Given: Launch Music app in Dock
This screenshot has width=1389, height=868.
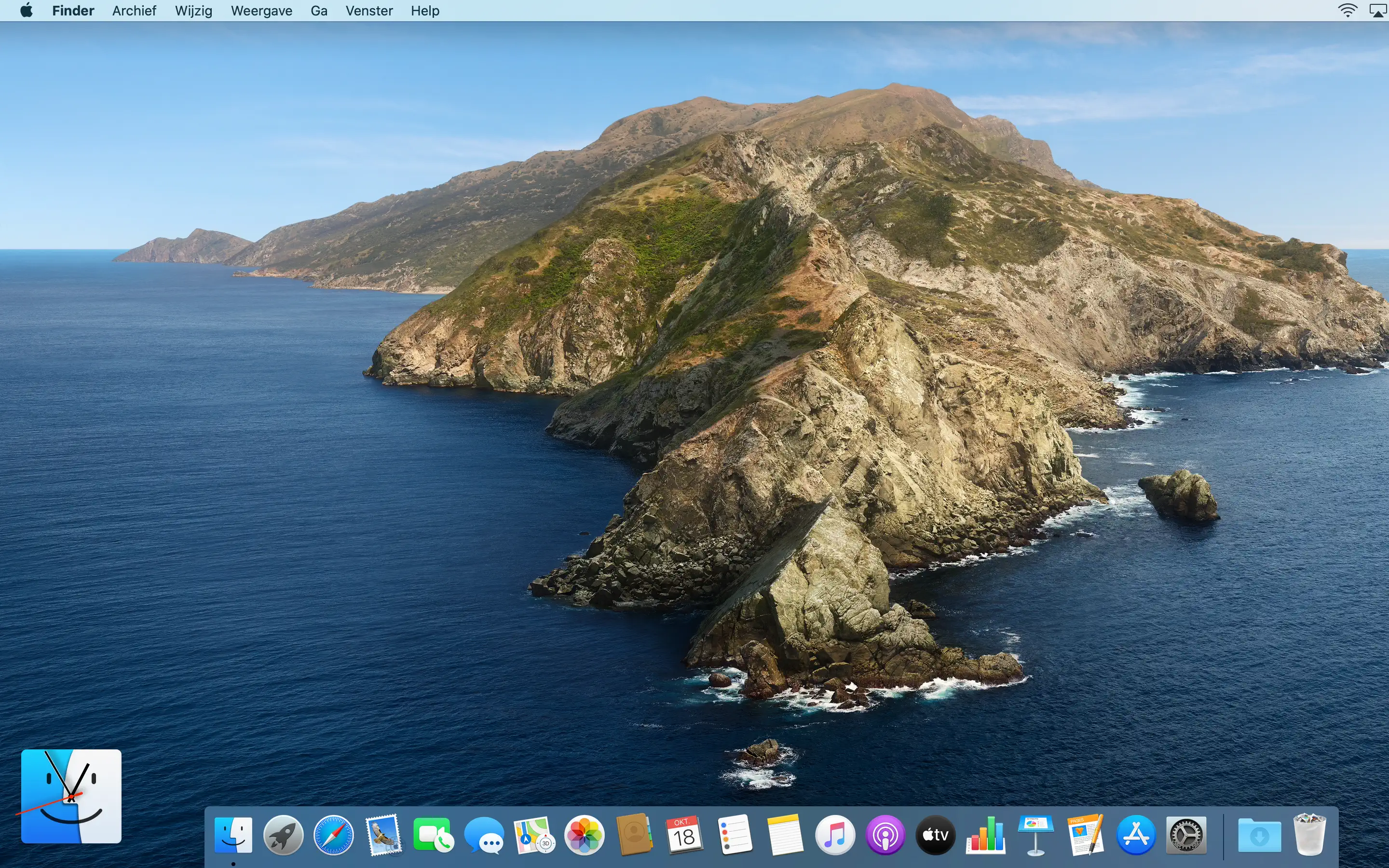Looking at the screenshot, I should coord(835,835).
